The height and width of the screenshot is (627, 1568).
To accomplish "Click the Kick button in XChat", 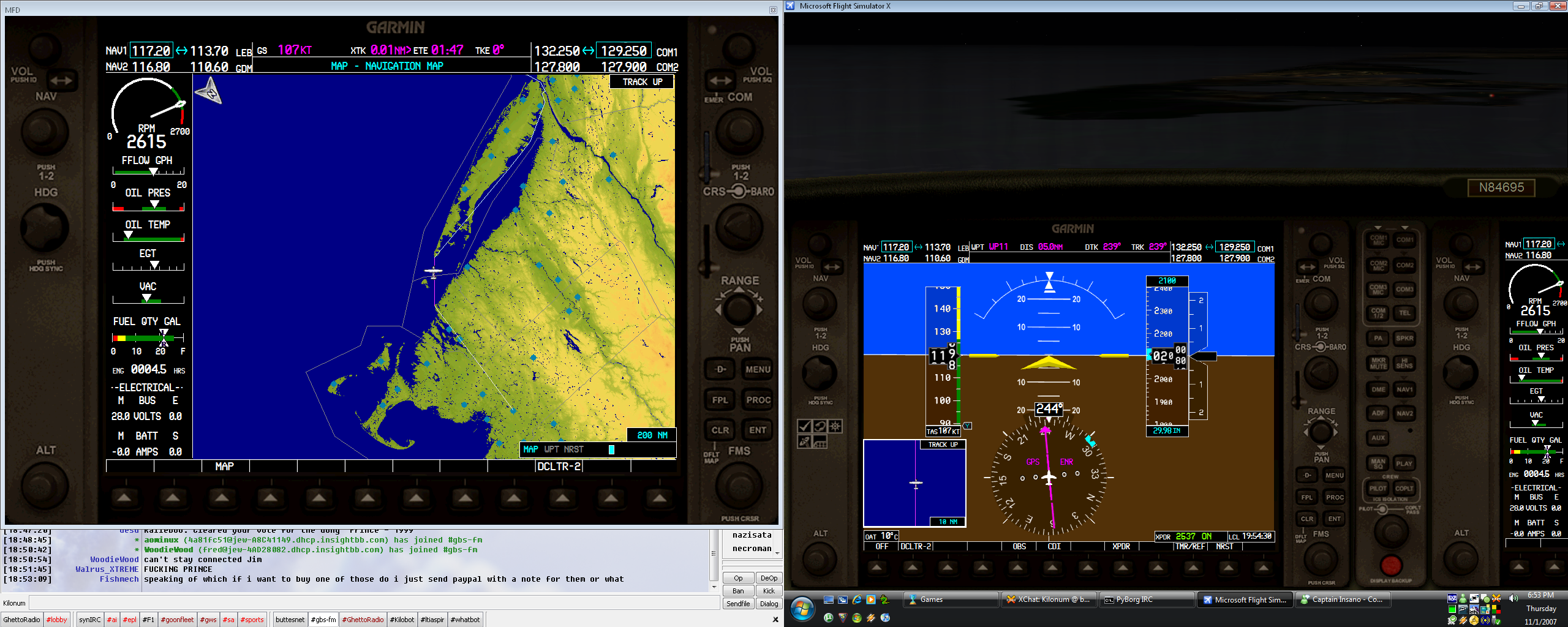I will (769, 591).
